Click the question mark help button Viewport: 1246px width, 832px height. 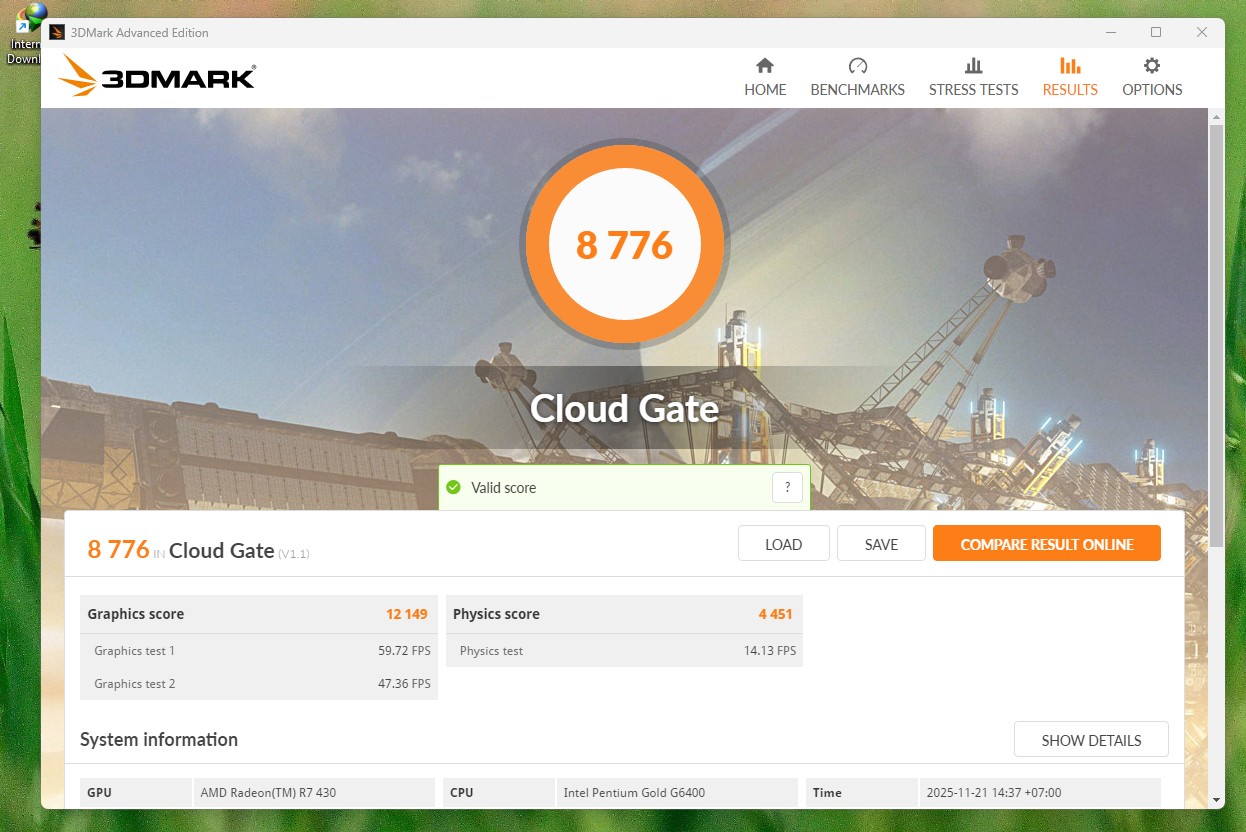coord(787,488)
